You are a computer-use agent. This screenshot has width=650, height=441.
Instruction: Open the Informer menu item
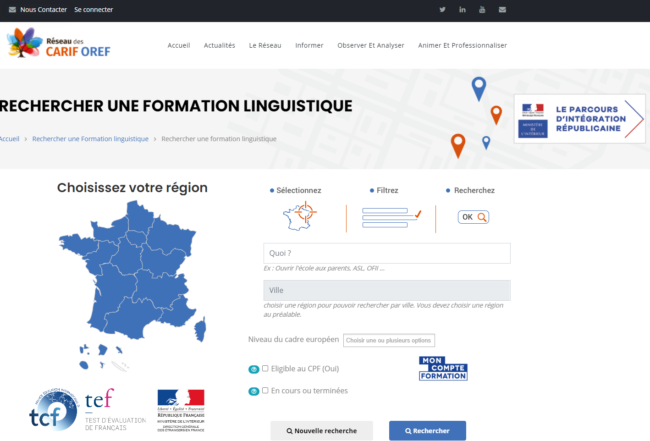click(309, 45)
